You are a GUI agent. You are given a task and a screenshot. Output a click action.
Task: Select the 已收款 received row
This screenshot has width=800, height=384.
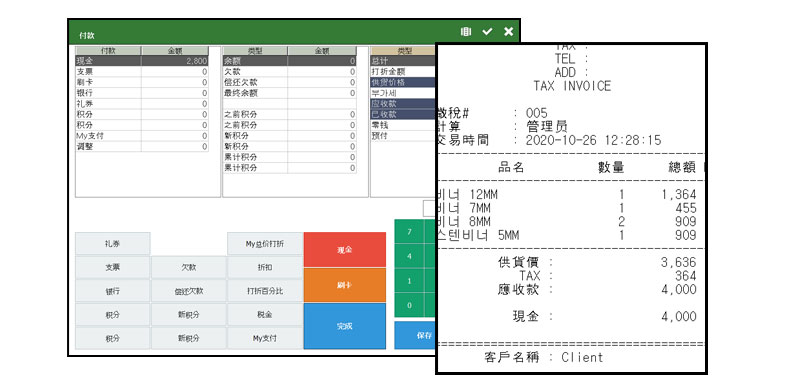[x=403, y=114]
